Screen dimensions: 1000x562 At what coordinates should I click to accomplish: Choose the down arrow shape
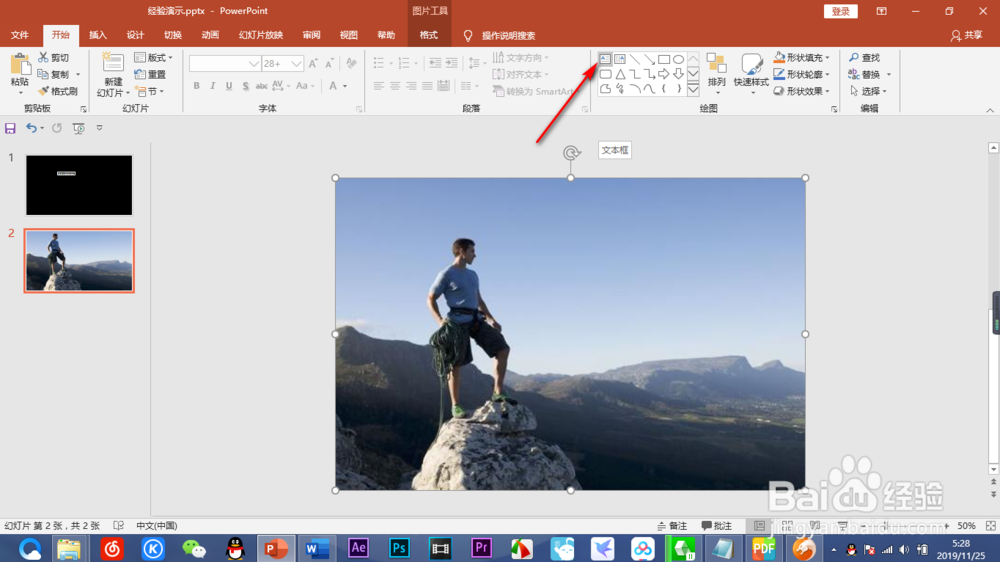(x=679, y=74)
